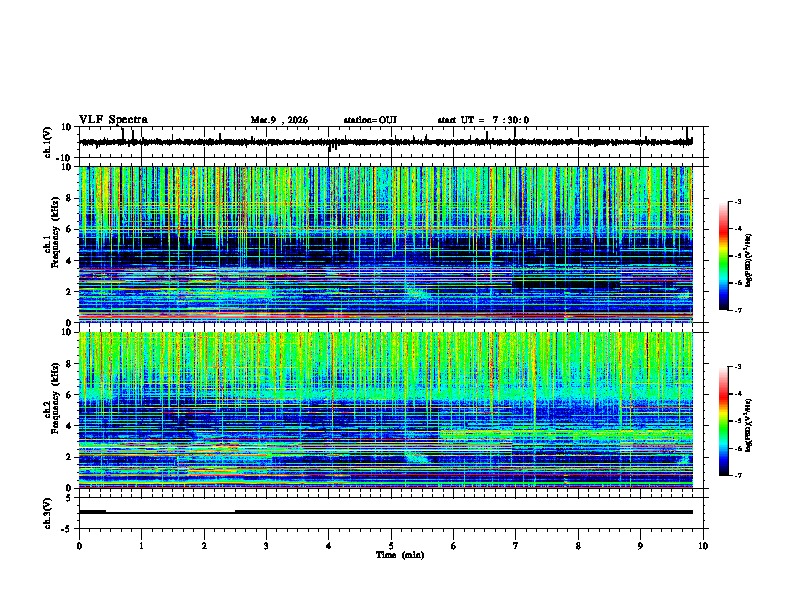Click the log(PSD) unit label beside ch.2 color bar
Viewport: 792px width, 612px height.
(x=749, y=425)
